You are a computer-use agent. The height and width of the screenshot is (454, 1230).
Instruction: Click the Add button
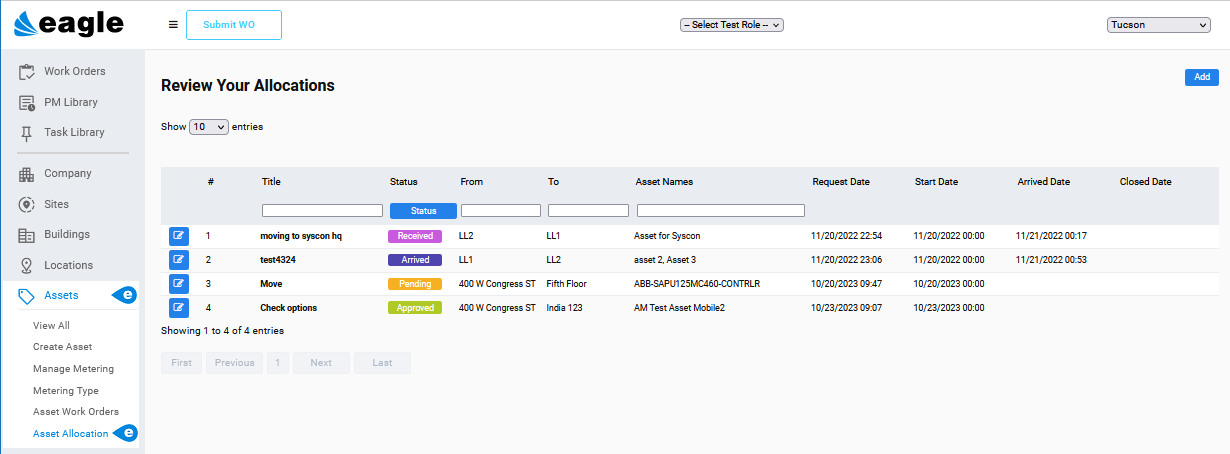1202,77
